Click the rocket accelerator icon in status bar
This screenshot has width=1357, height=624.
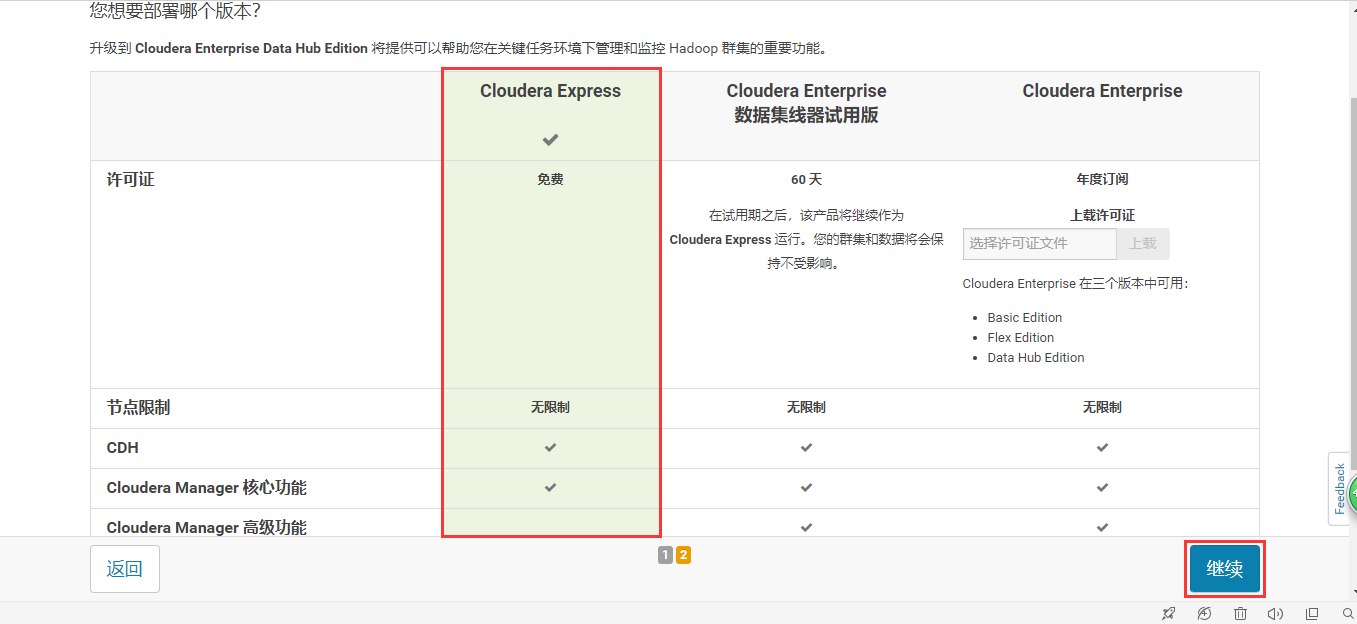coord(1169,613)
